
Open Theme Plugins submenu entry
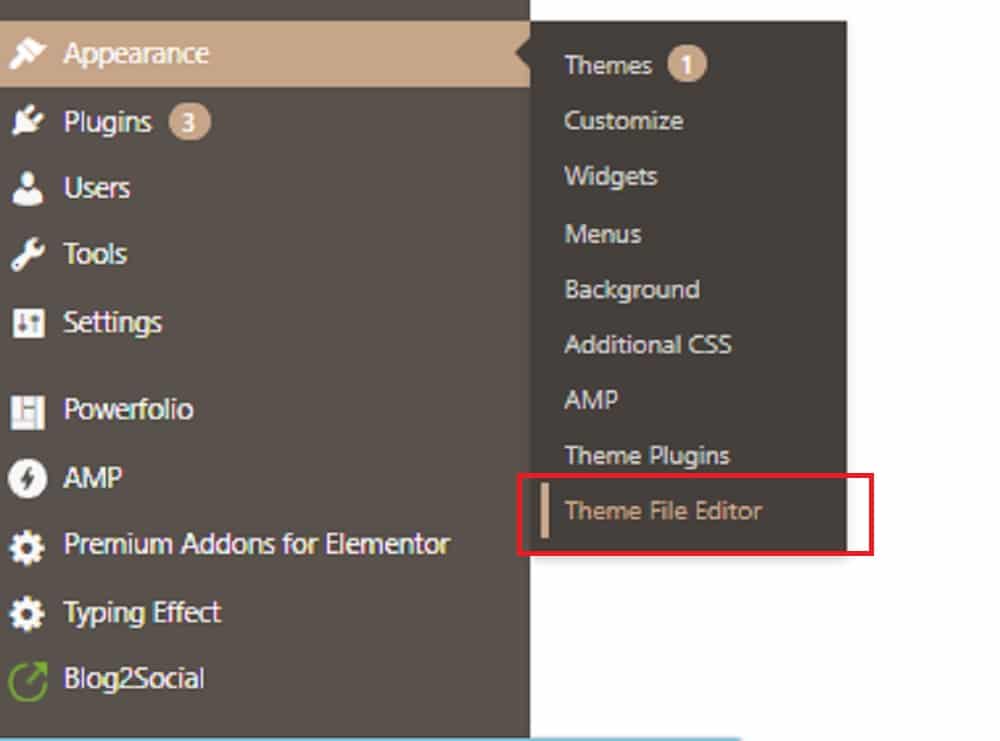[x=647, y=456]
